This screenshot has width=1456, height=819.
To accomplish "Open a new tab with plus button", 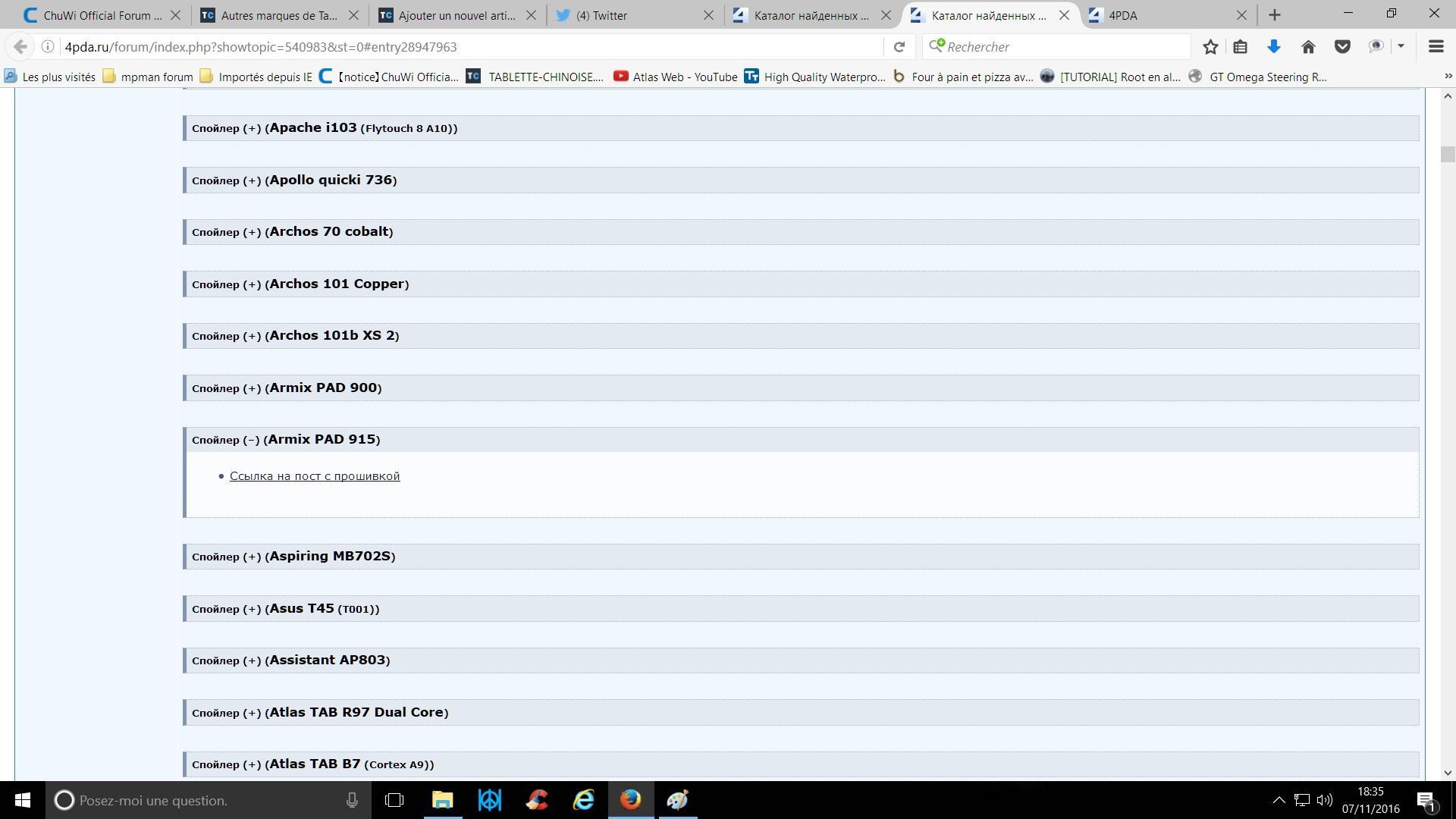I will pyautogui.click(x=1275, y=15).
